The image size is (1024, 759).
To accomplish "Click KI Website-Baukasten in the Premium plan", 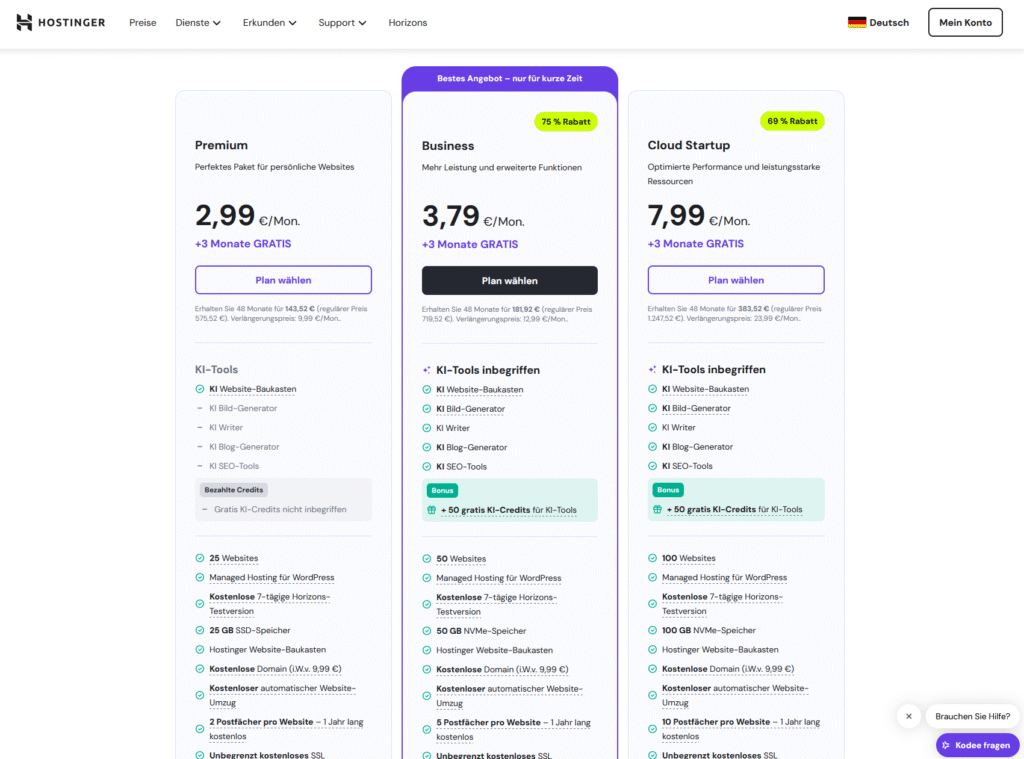I will 253,389.
